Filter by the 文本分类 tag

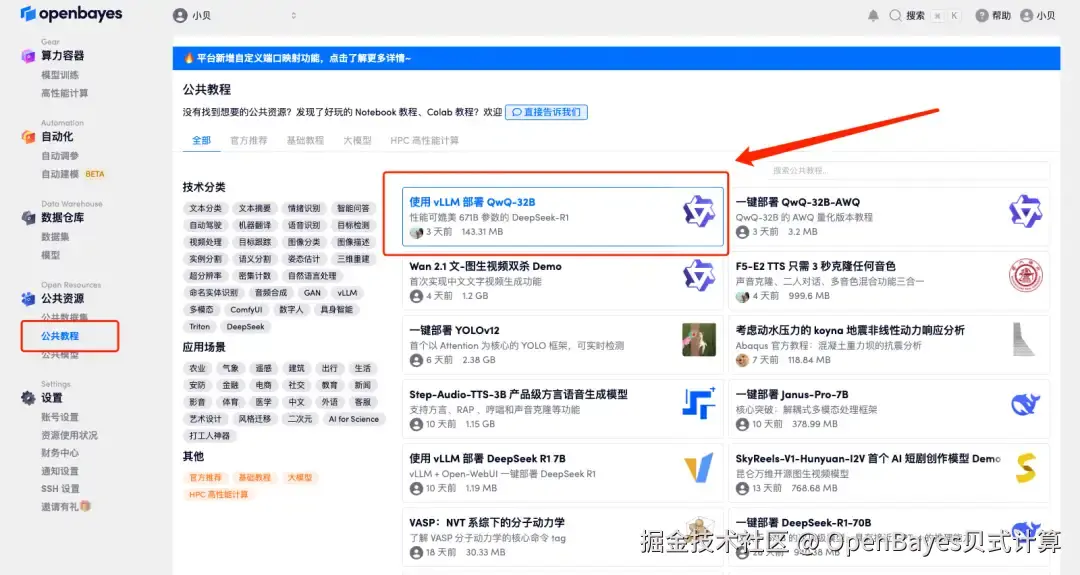(x=205, y=208)
